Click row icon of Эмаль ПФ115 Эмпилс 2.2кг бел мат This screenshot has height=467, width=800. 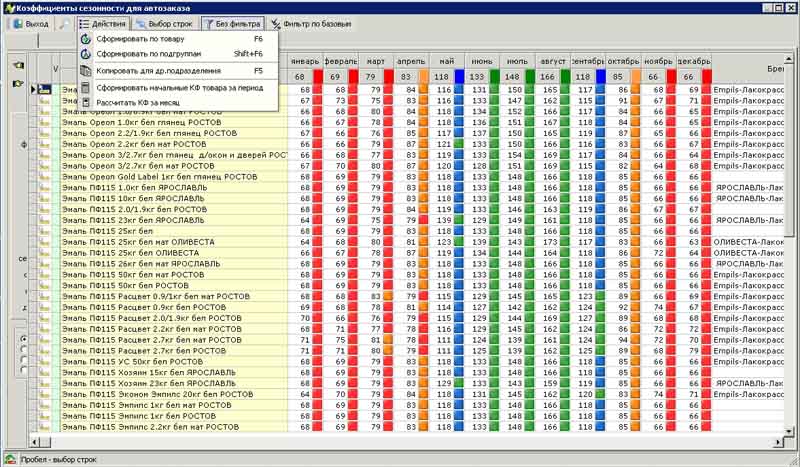[x=44, y=427]
